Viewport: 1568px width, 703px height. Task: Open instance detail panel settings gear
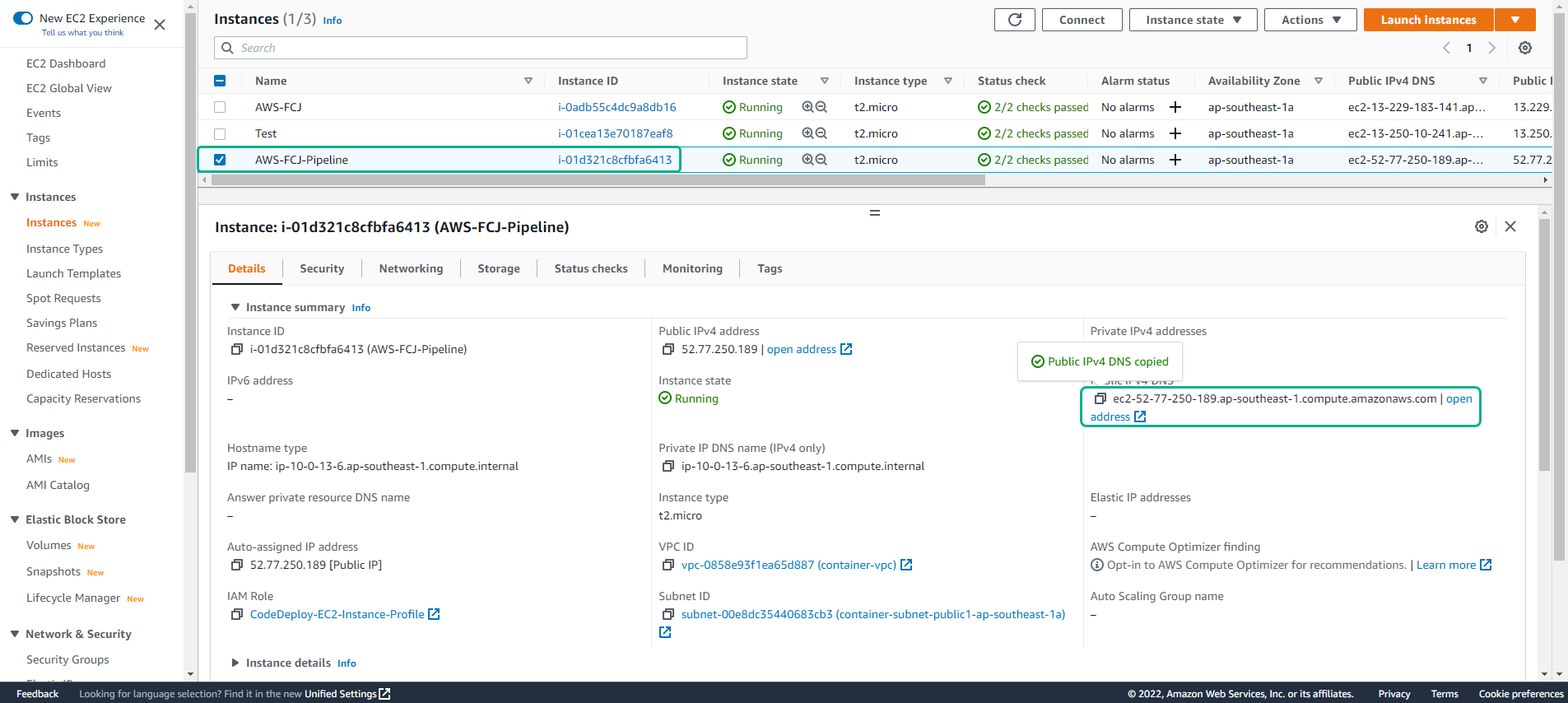pyautogui.click(x=1482, y=226)
